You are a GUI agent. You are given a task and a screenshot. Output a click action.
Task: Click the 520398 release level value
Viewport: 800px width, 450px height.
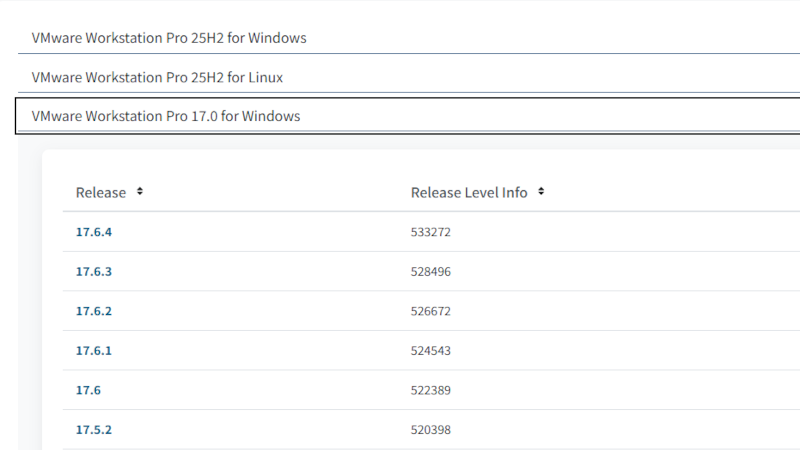431,430
